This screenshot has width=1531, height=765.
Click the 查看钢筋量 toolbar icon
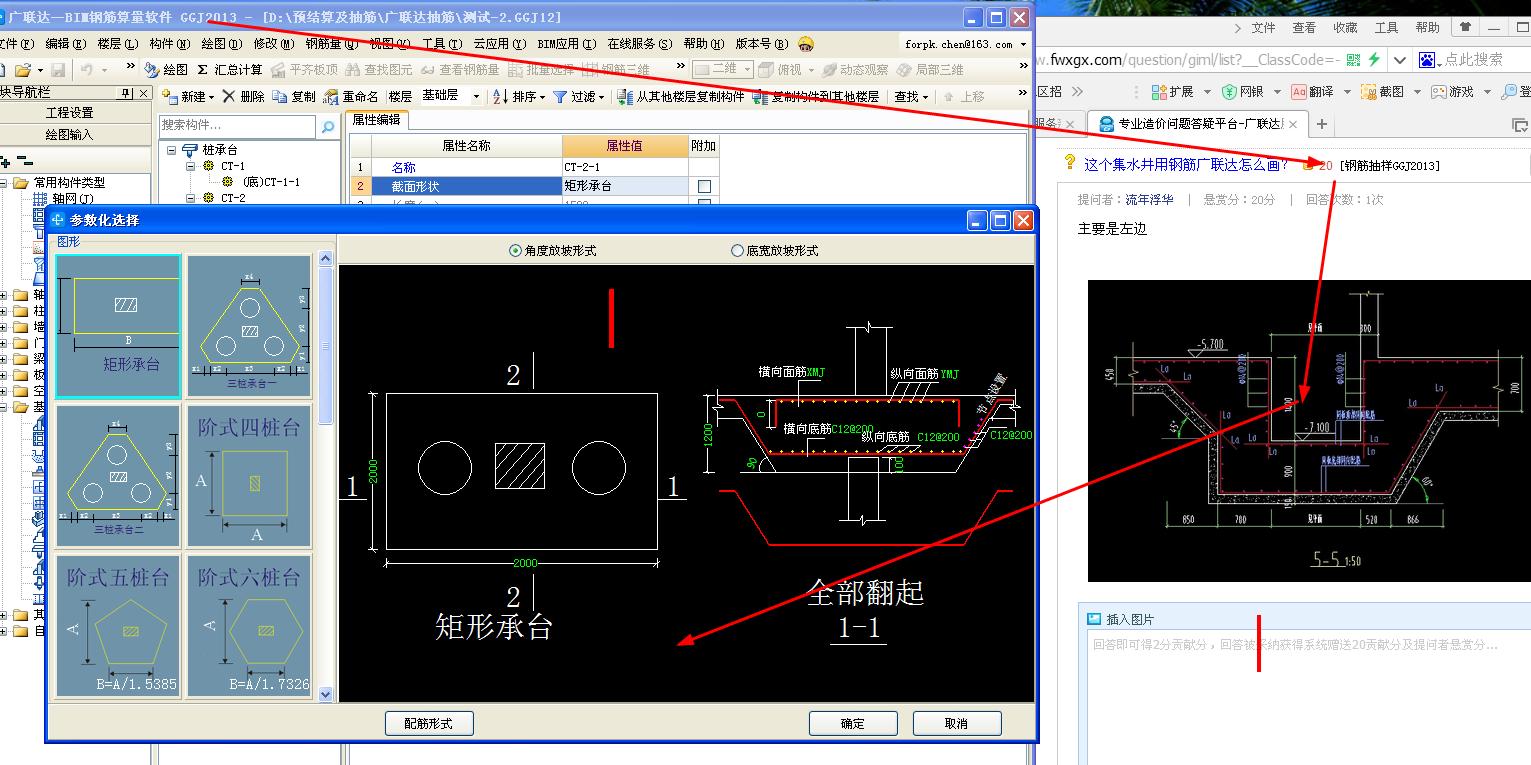428,70
